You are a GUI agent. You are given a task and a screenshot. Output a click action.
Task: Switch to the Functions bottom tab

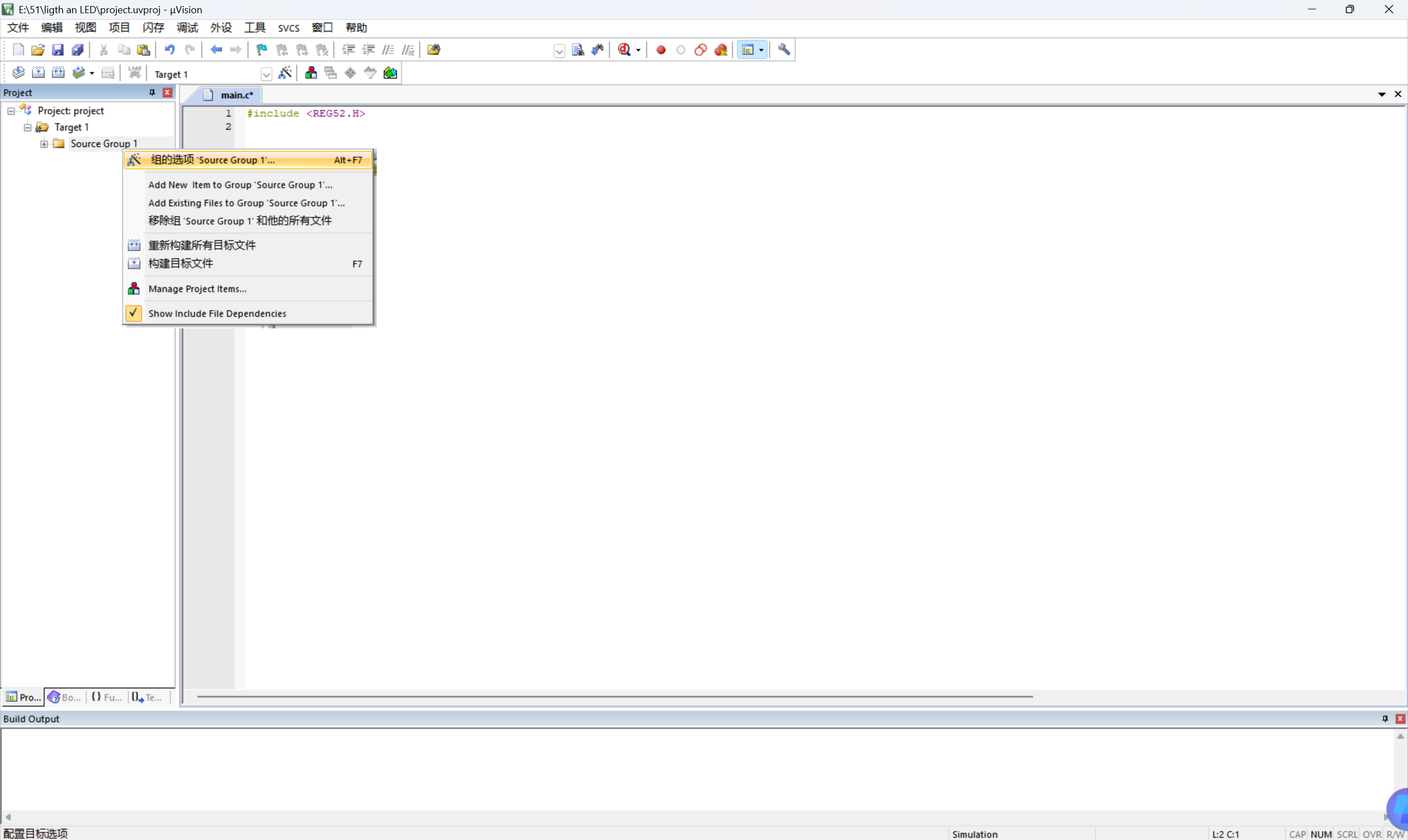(107, 697)
